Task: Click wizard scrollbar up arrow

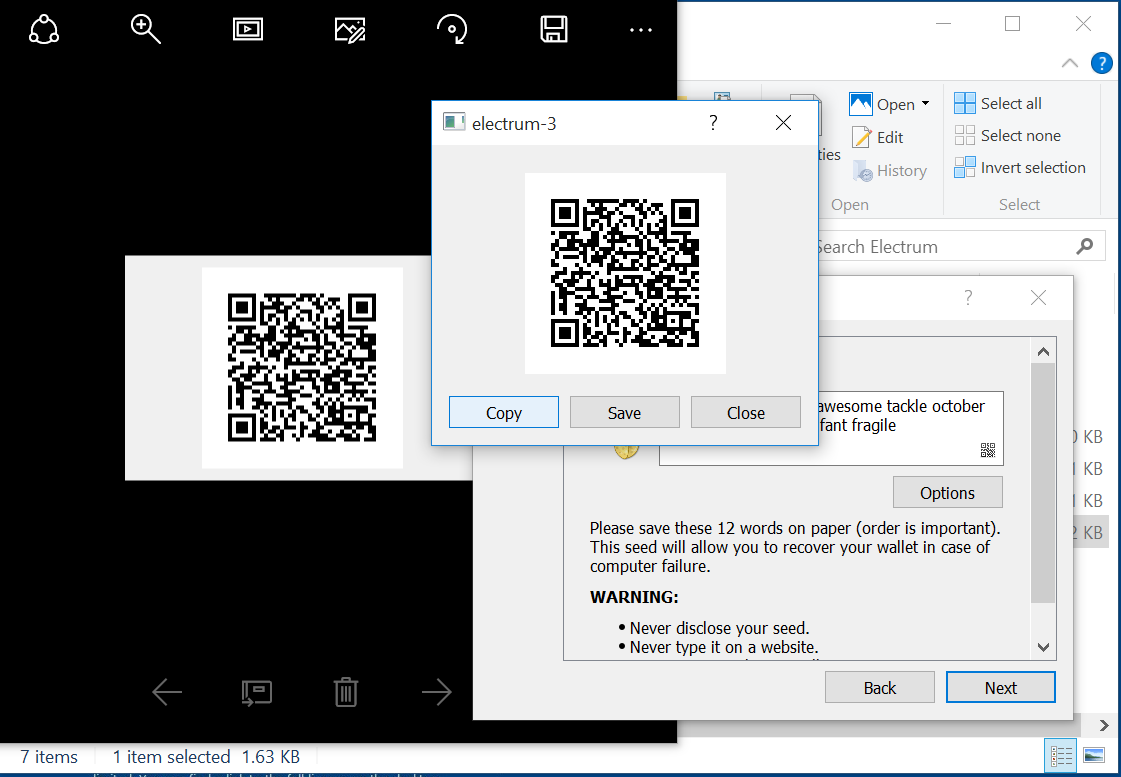Action: click(1043, 352)
